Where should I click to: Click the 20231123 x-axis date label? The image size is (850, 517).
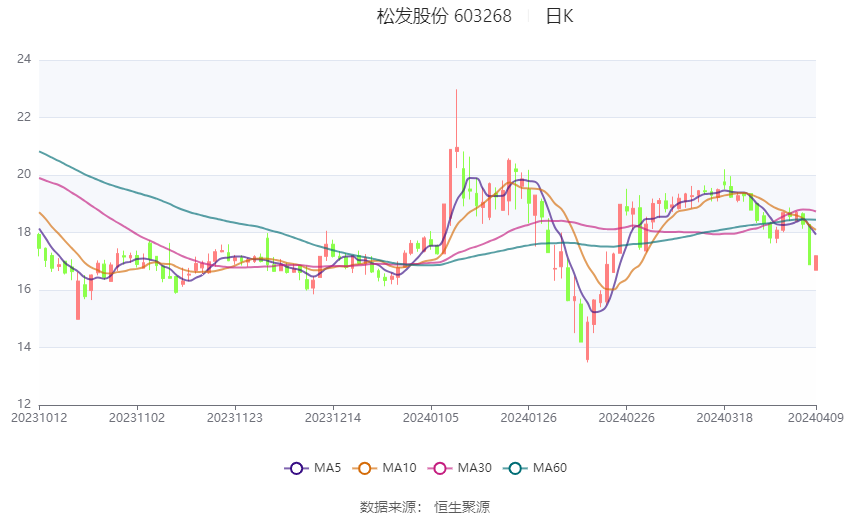pos(235,418)
